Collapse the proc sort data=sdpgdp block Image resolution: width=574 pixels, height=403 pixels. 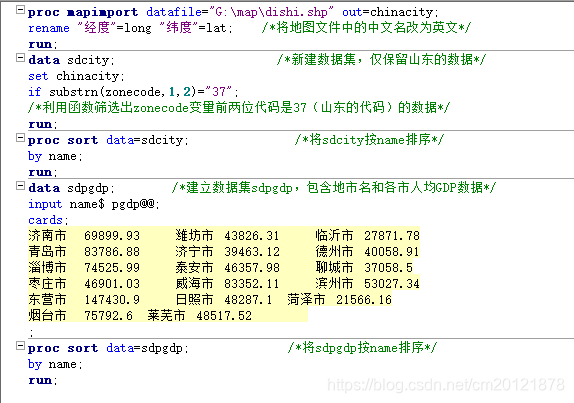click(20, 346)
